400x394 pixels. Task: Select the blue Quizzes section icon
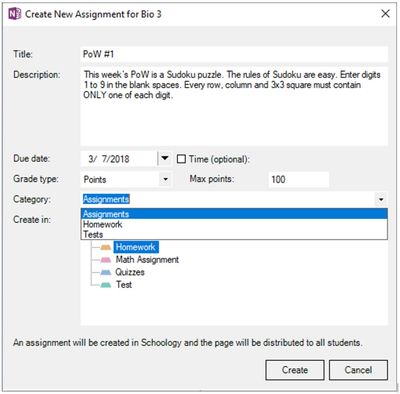click(x=106, y=272)
